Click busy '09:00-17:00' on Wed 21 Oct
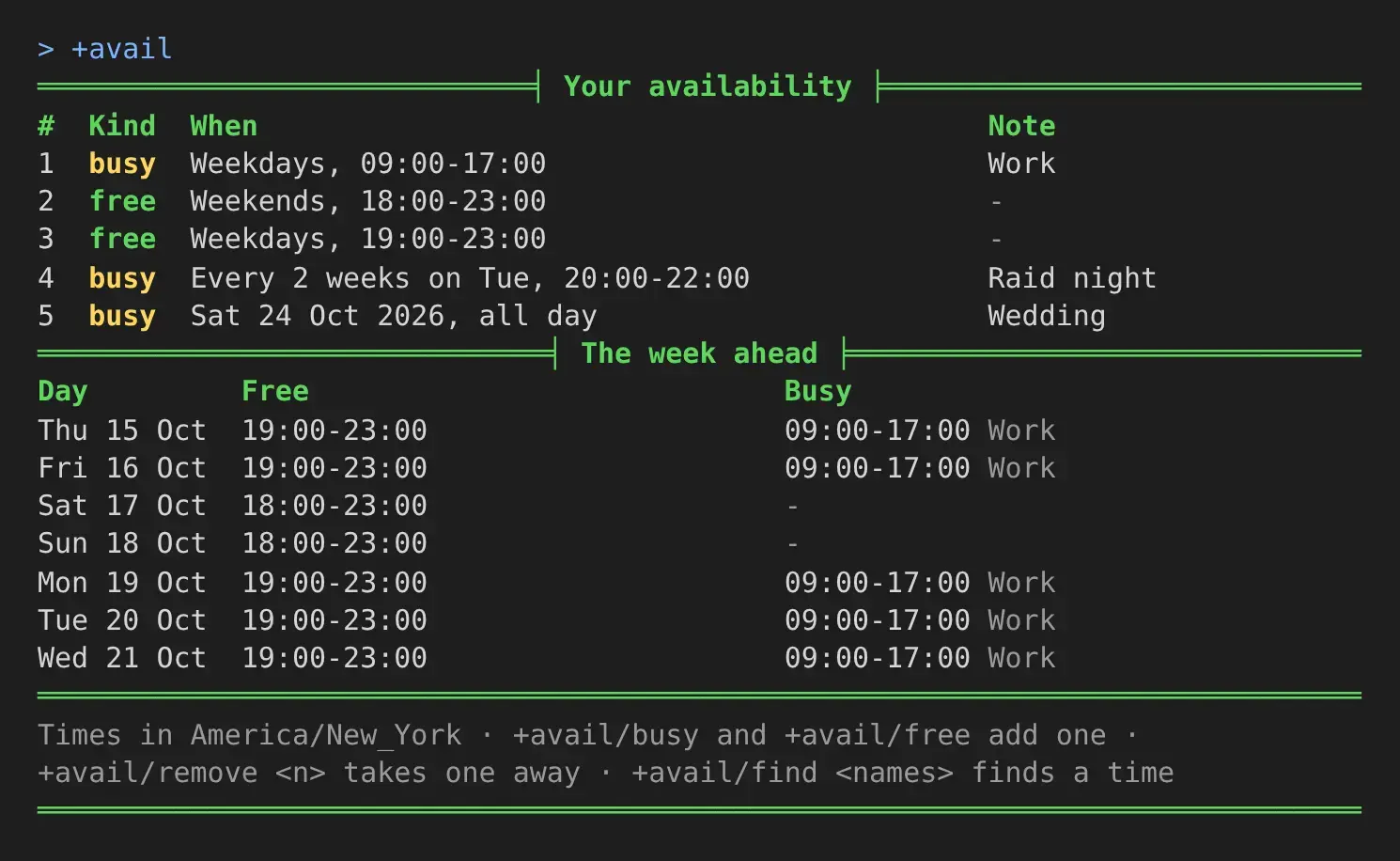This screenshot has width=1400, height=861. (x=878, y=658)
